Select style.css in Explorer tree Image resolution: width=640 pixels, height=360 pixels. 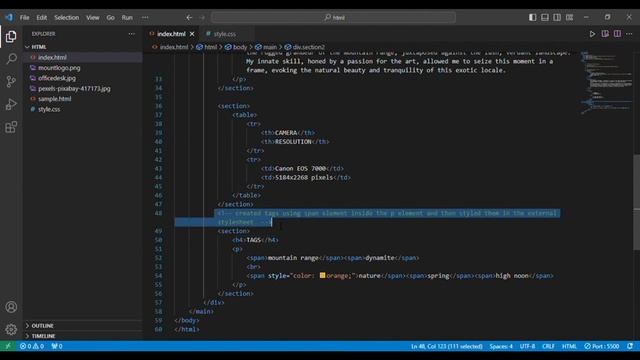point(49,109)
